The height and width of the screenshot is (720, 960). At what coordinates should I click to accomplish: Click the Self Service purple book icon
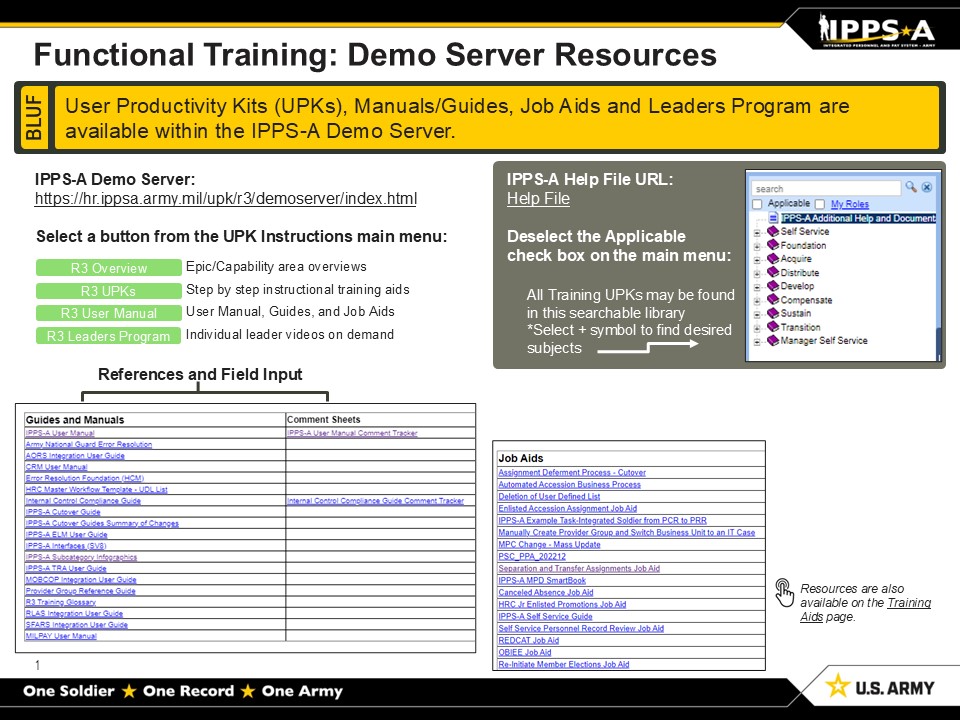pos(773,232)
